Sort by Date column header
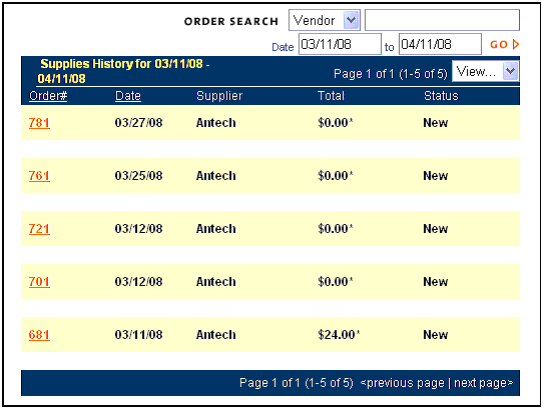The width and height of the screenshot is (544, 410). [128, 96]
